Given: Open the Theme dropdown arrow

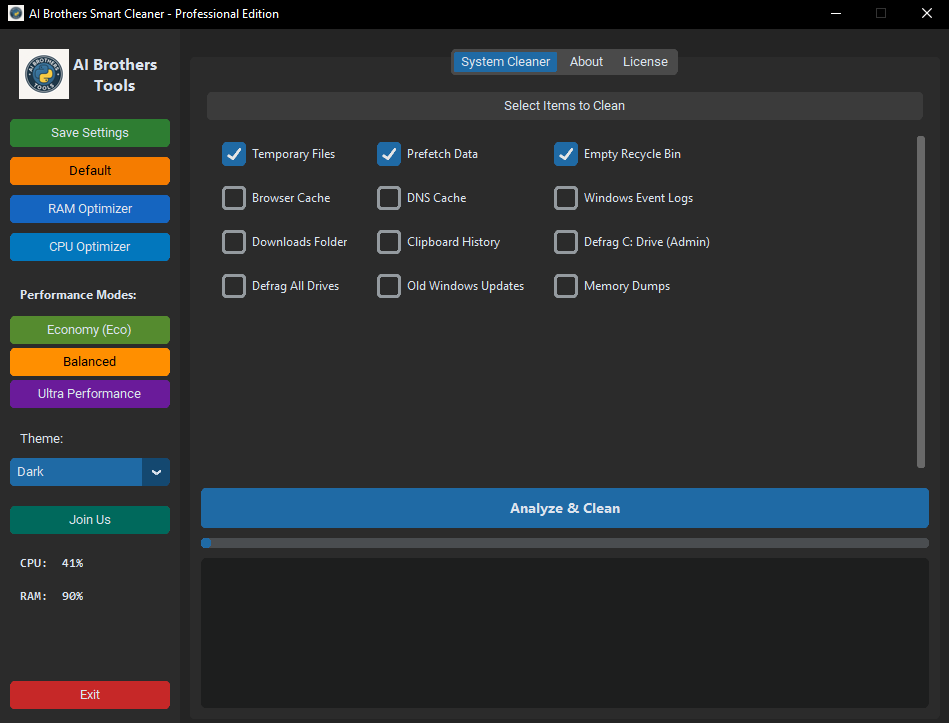Looking at the screenshot, I should point(156,472).
